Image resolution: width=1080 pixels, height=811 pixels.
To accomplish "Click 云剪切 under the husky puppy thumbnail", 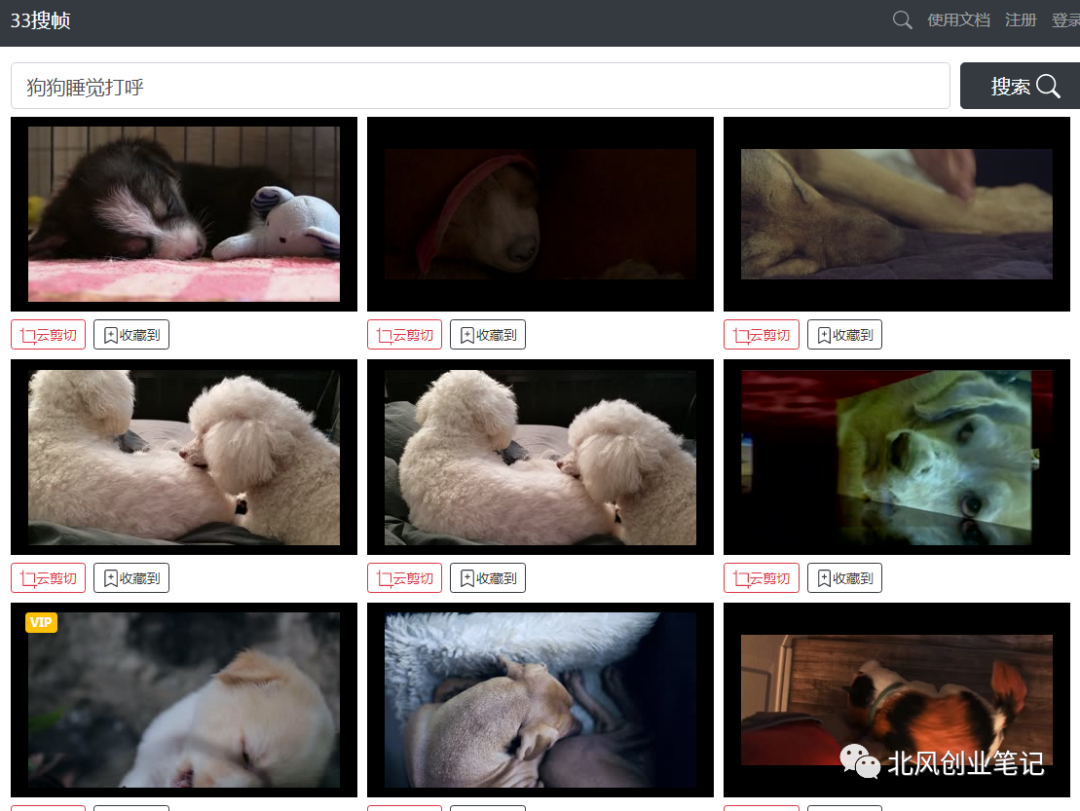I will pos(48,335).
